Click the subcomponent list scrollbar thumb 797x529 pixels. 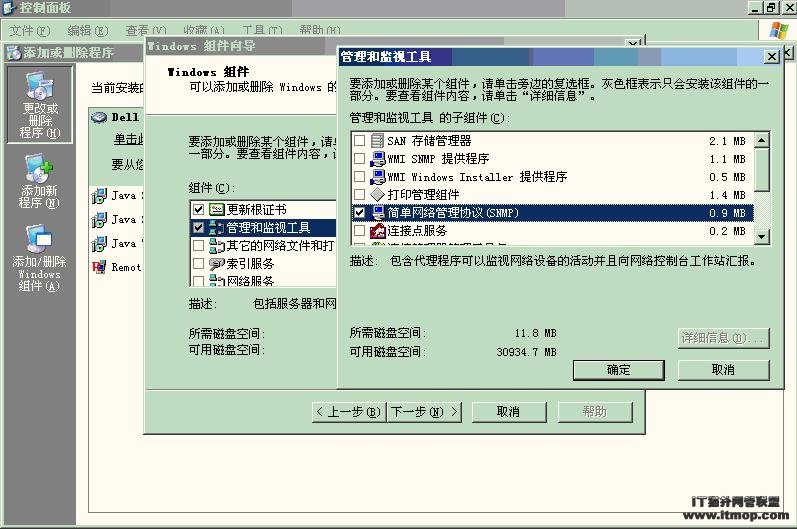coord(761,169)
